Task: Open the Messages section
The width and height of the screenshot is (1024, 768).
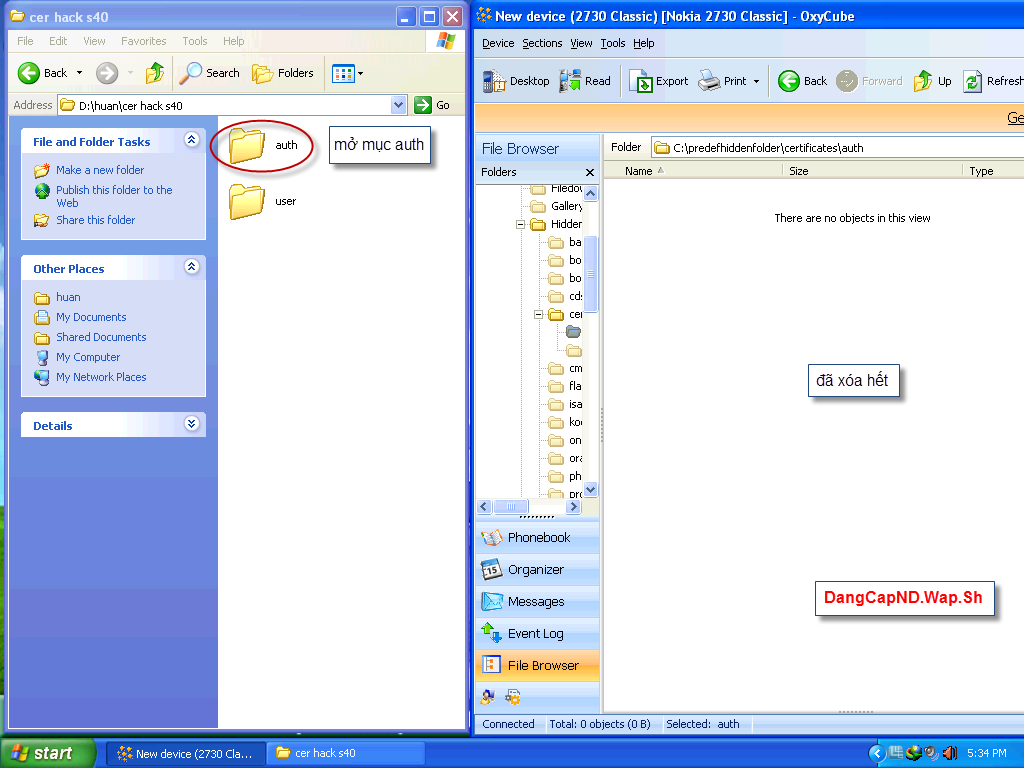Action: pos(537,601)
